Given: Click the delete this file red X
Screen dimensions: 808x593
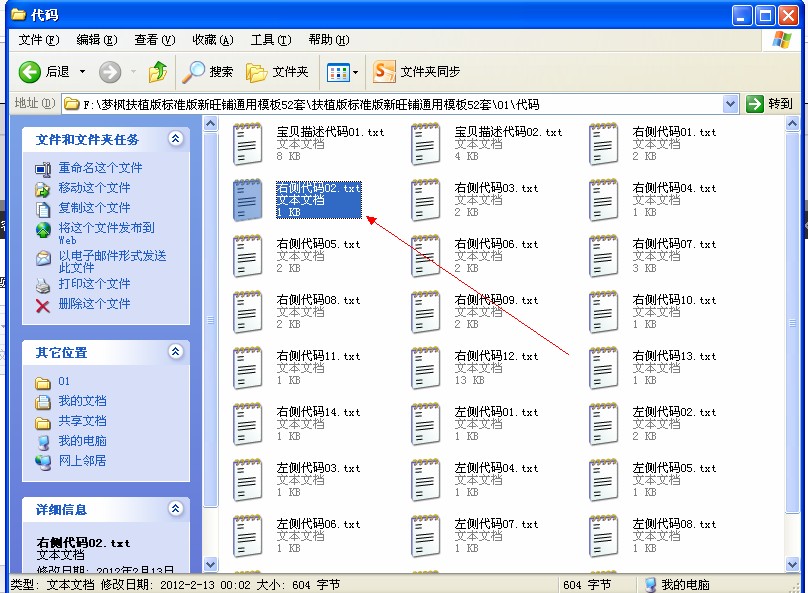Looking at the screenshot, I should 43,304.
